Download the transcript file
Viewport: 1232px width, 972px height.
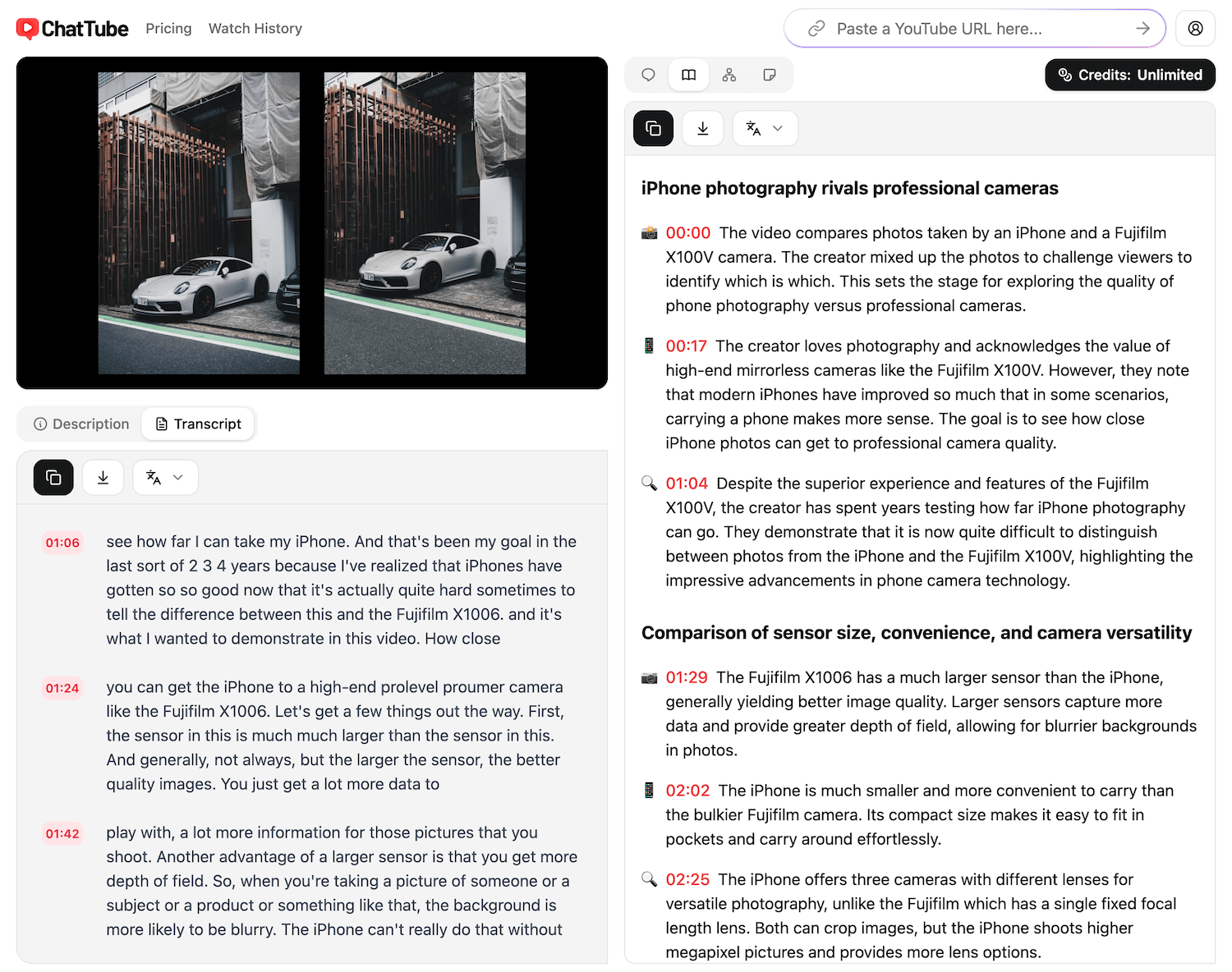tap(103, 477)
